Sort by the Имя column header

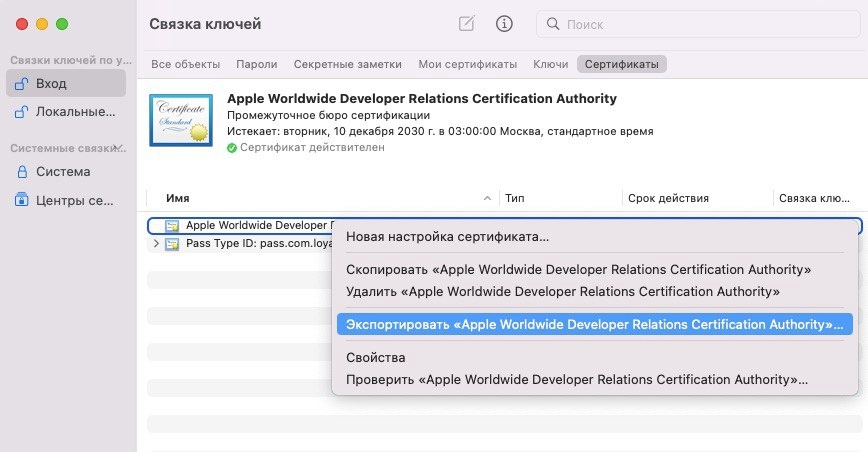(x=178, y=198)
